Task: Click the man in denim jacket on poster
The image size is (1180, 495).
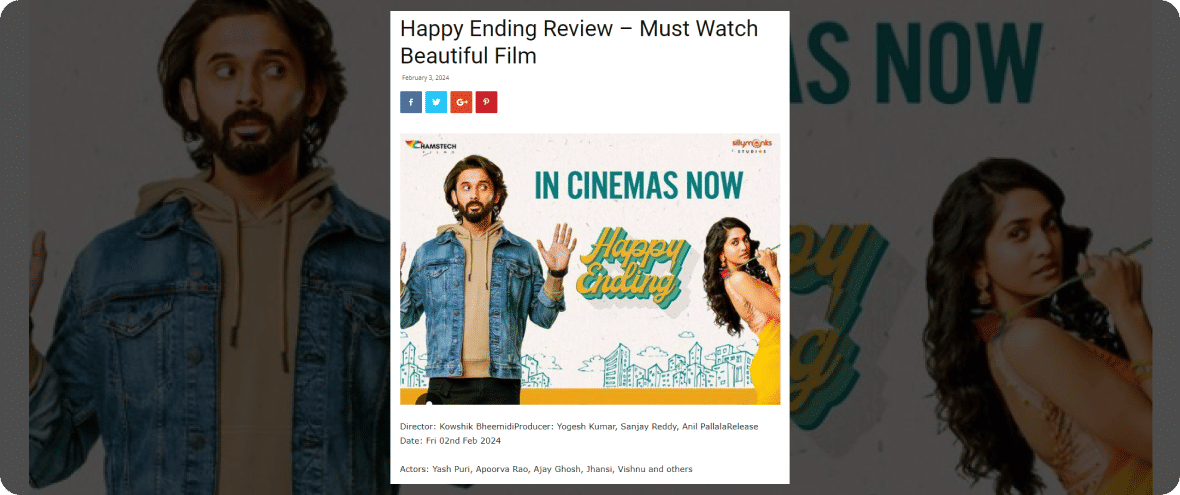Action: pyautogui.click(x=481, y=280)
